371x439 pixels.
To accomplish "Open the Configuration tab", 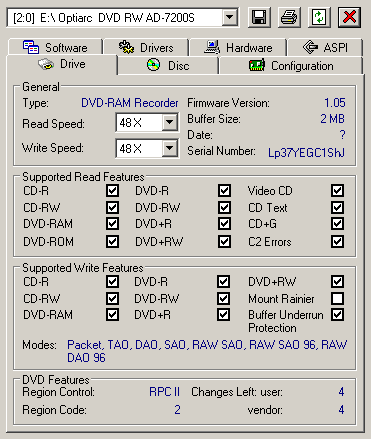I will coord(291,65).
